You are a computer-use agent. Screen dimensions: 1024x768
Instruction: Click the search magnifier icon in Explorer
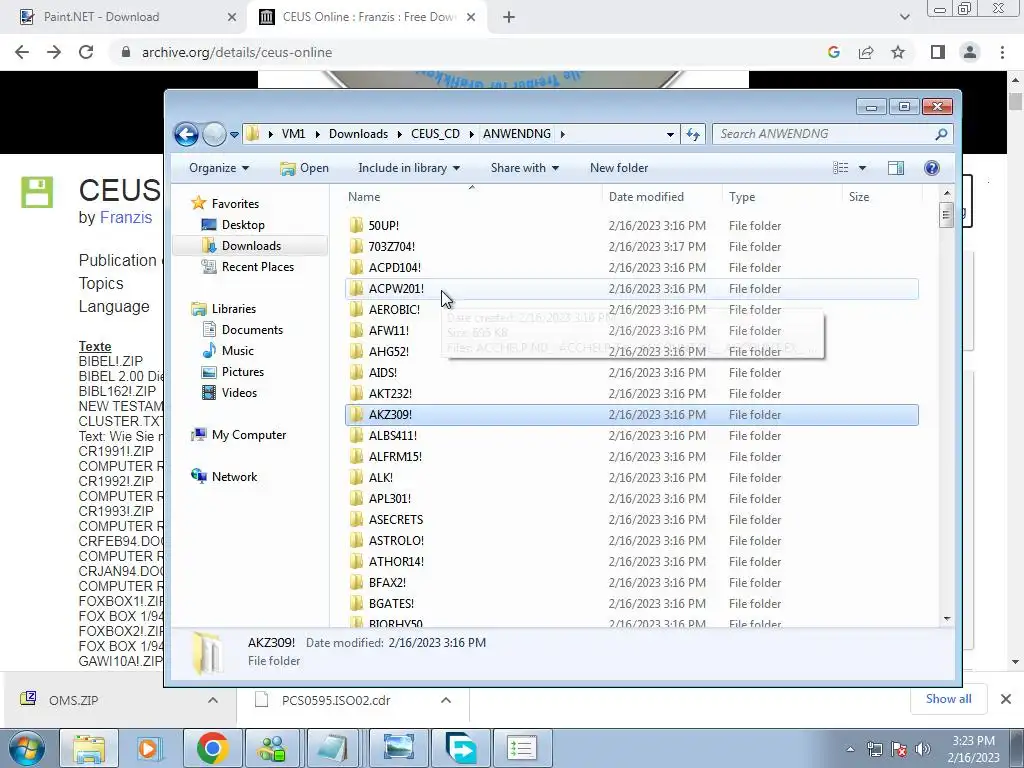(941, 134)
